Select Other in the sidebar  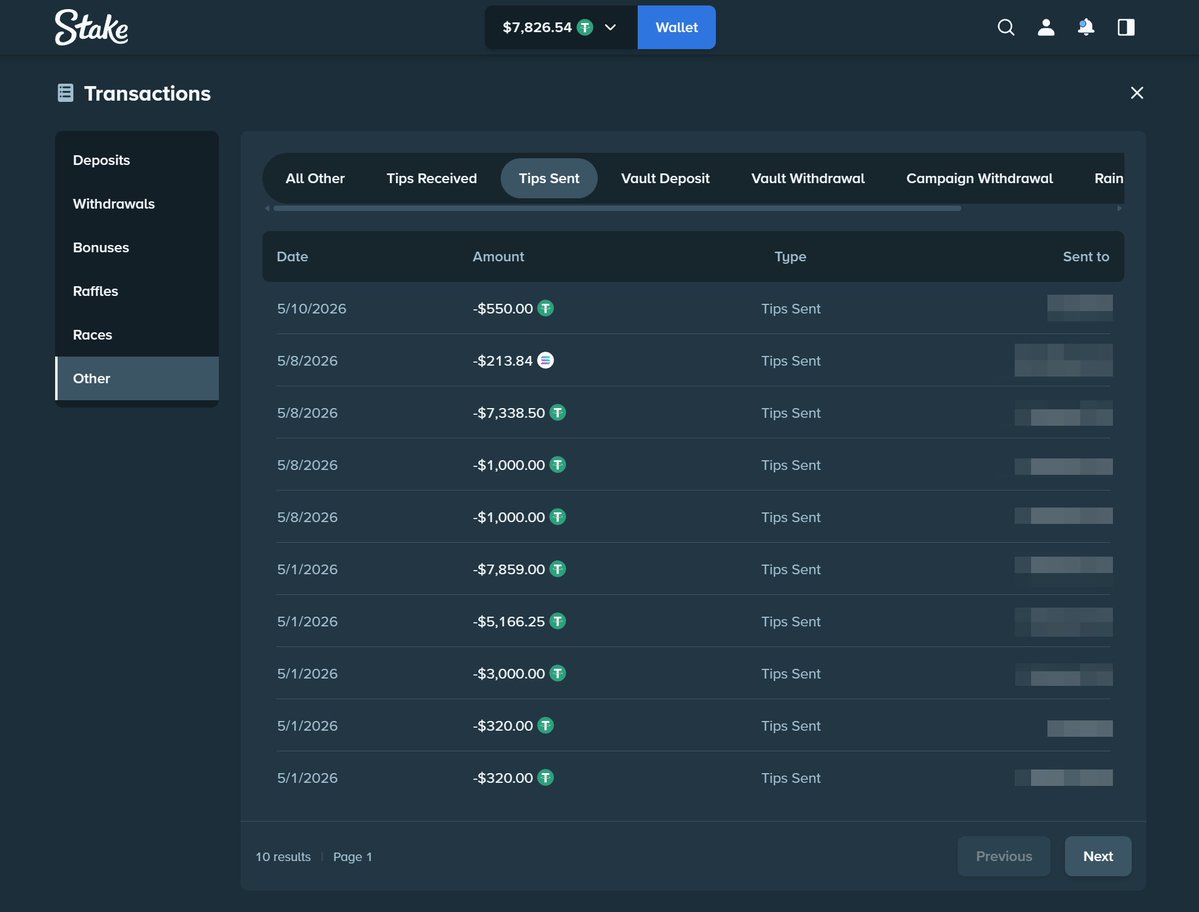coord(137,378)
